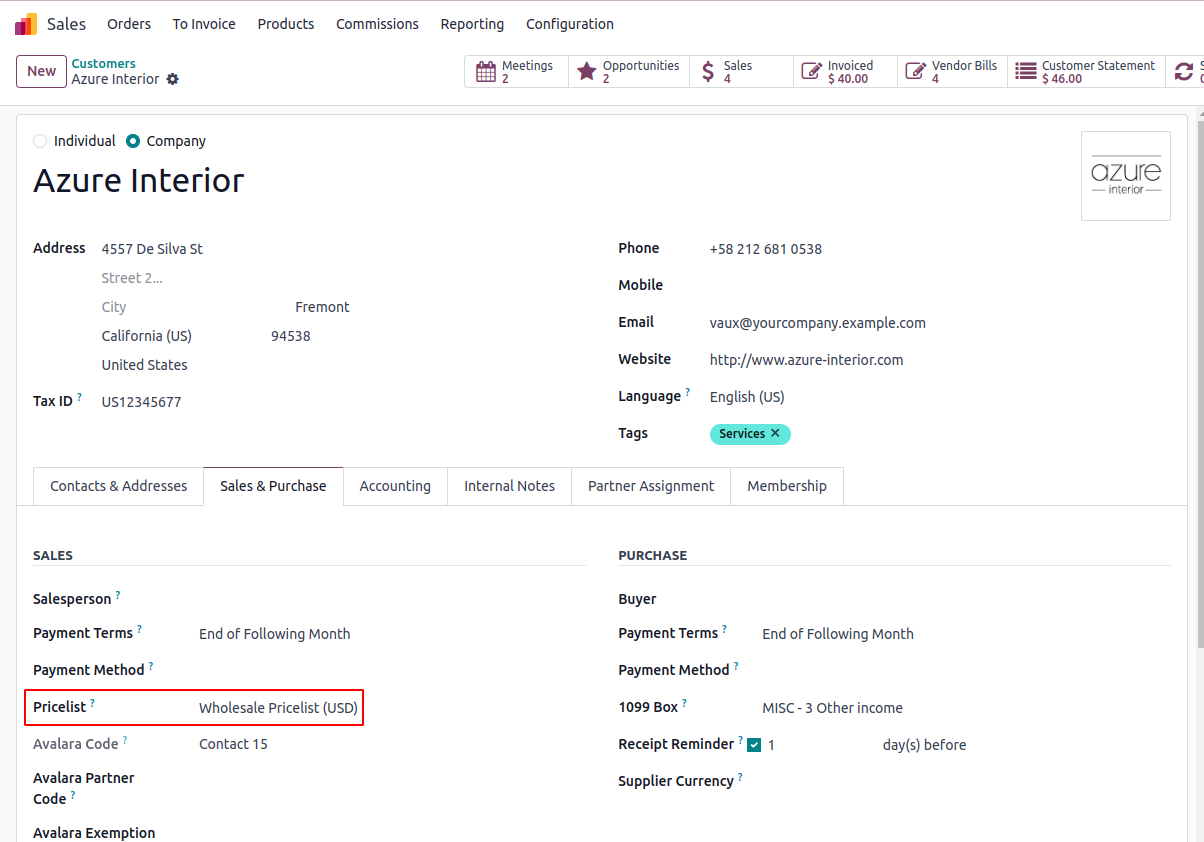Switch to the Membership tab
Screen dimensions: 1204x842
point(787,486)
